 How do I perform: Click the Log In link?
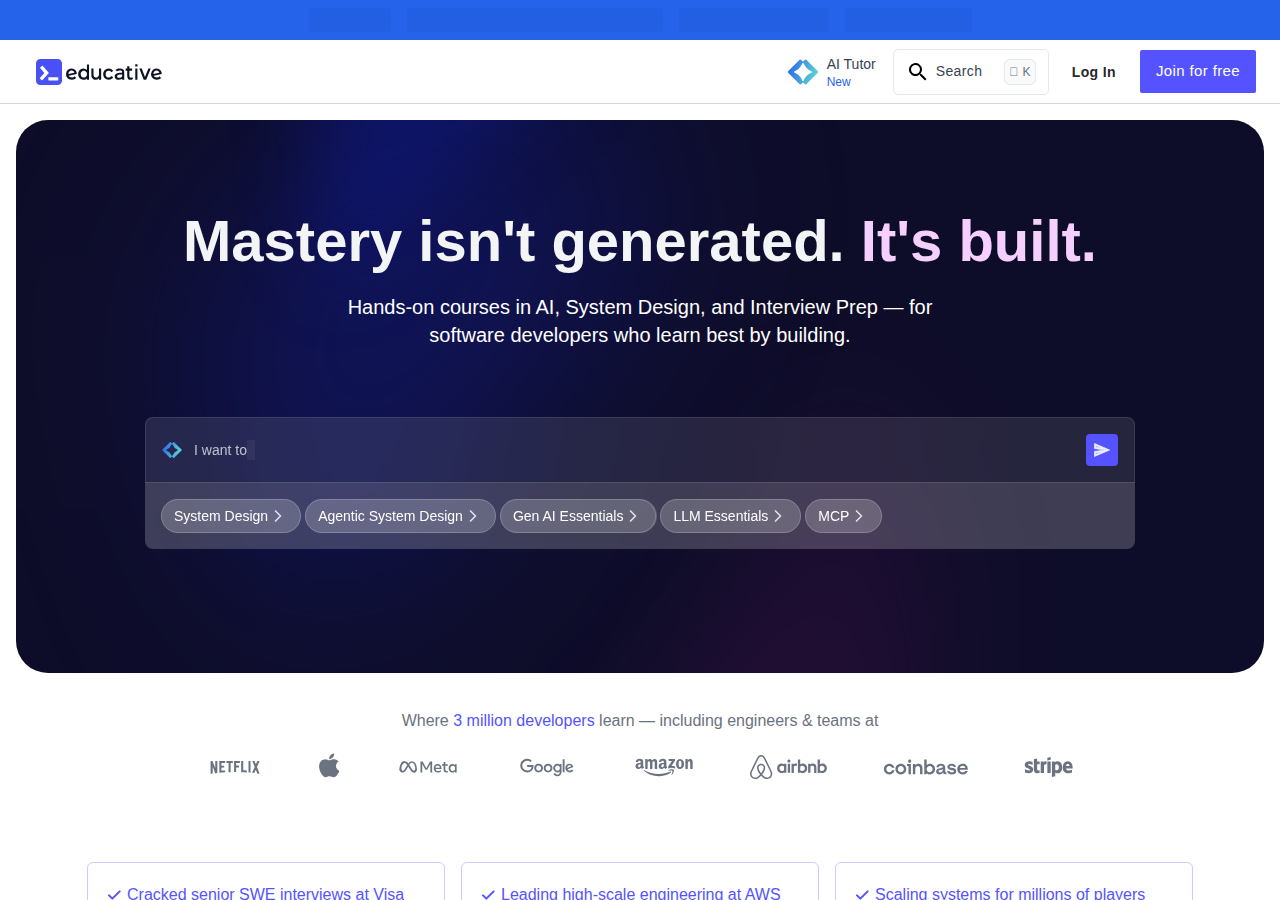pyautogui.click(x=1093, y=72)
